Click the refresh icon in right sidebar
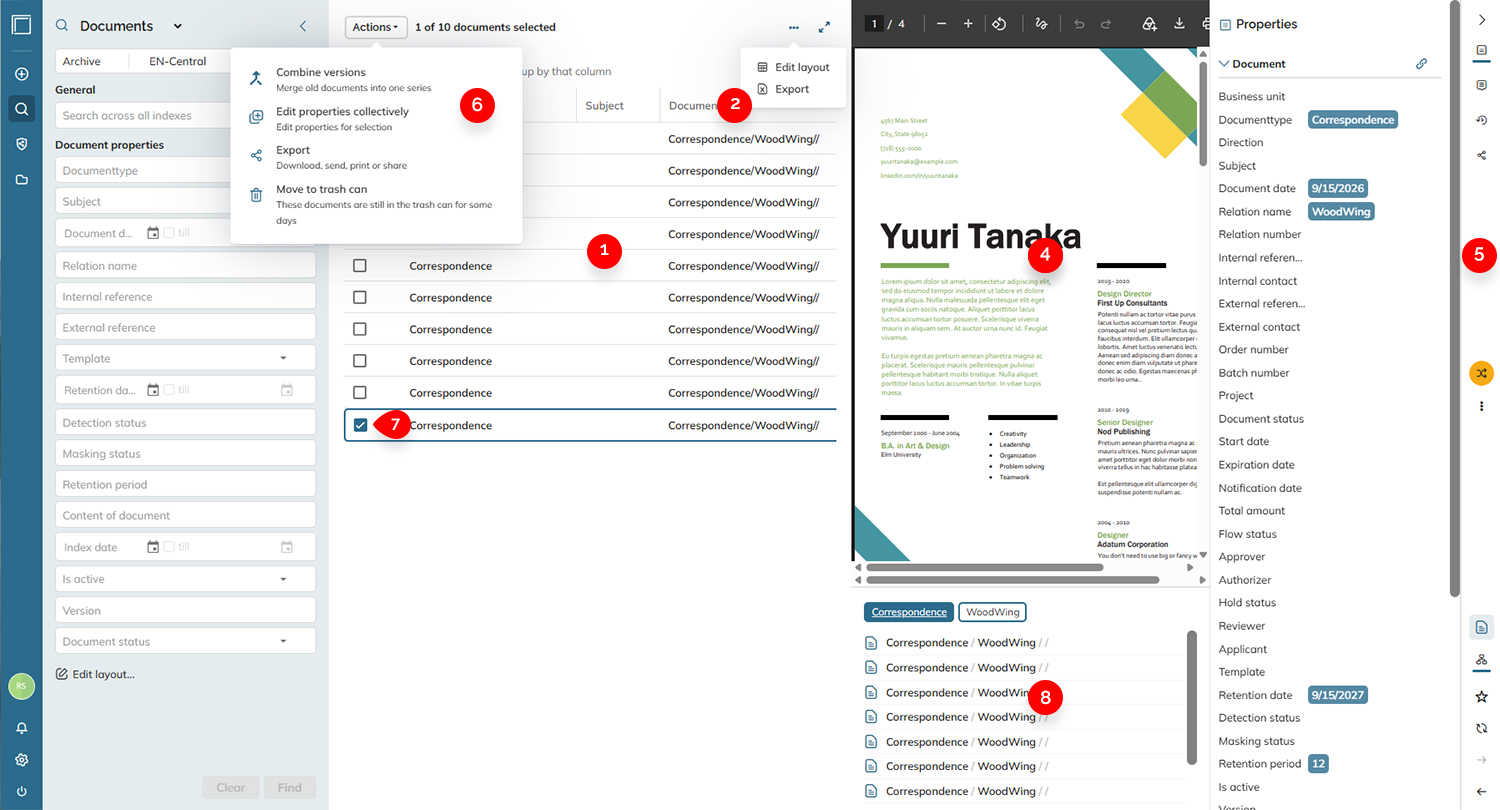Screen dimensions: 1500x810 point(1482,728)
